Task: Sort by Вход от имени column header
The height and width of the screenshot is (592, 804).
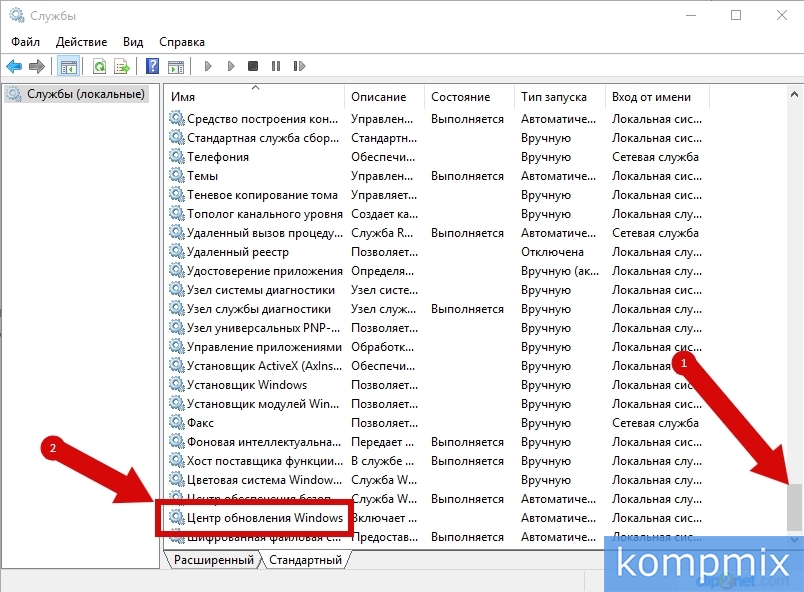Action: tap(657, 97)
